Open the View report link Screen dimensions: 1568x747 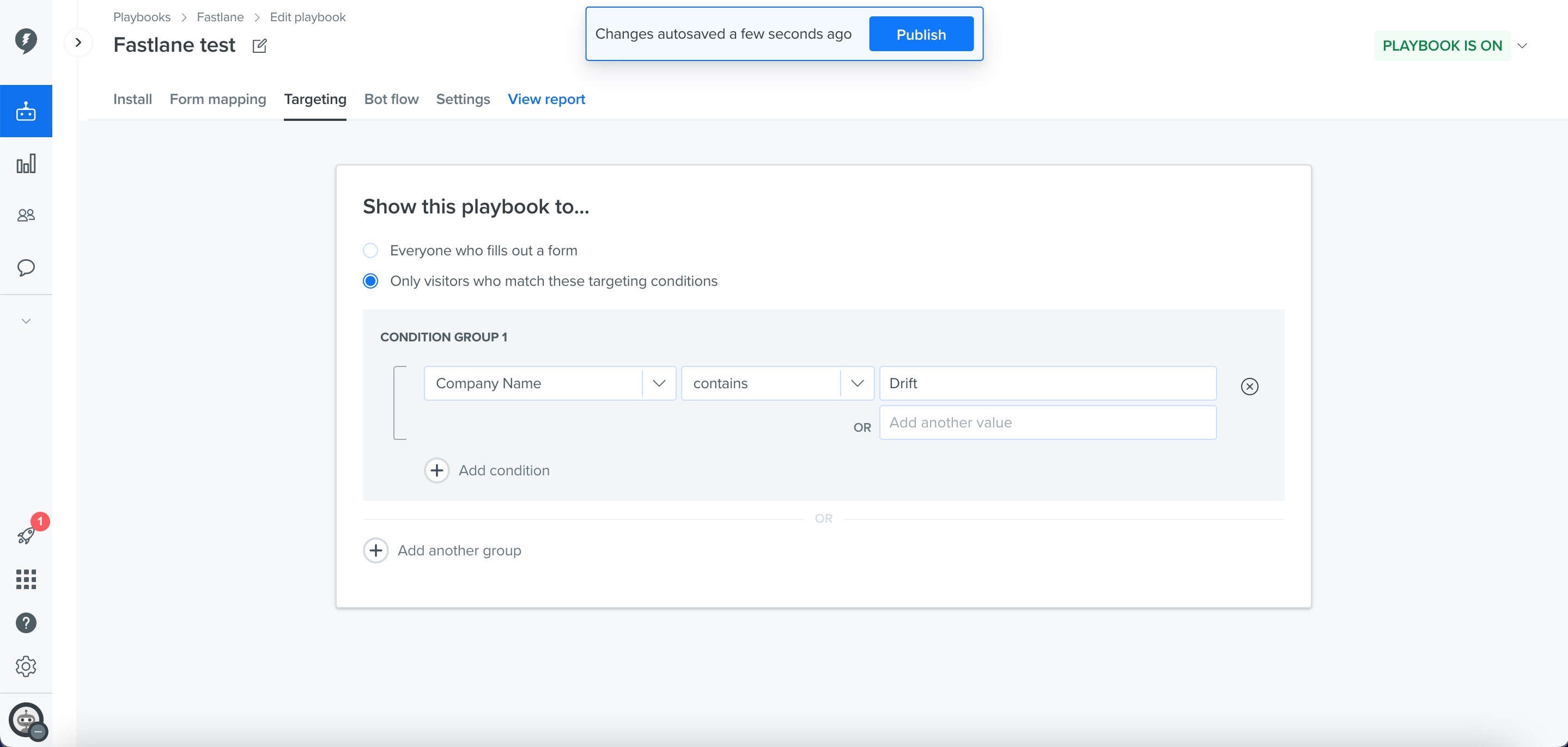pyautogui.click(x=546, y=99)
